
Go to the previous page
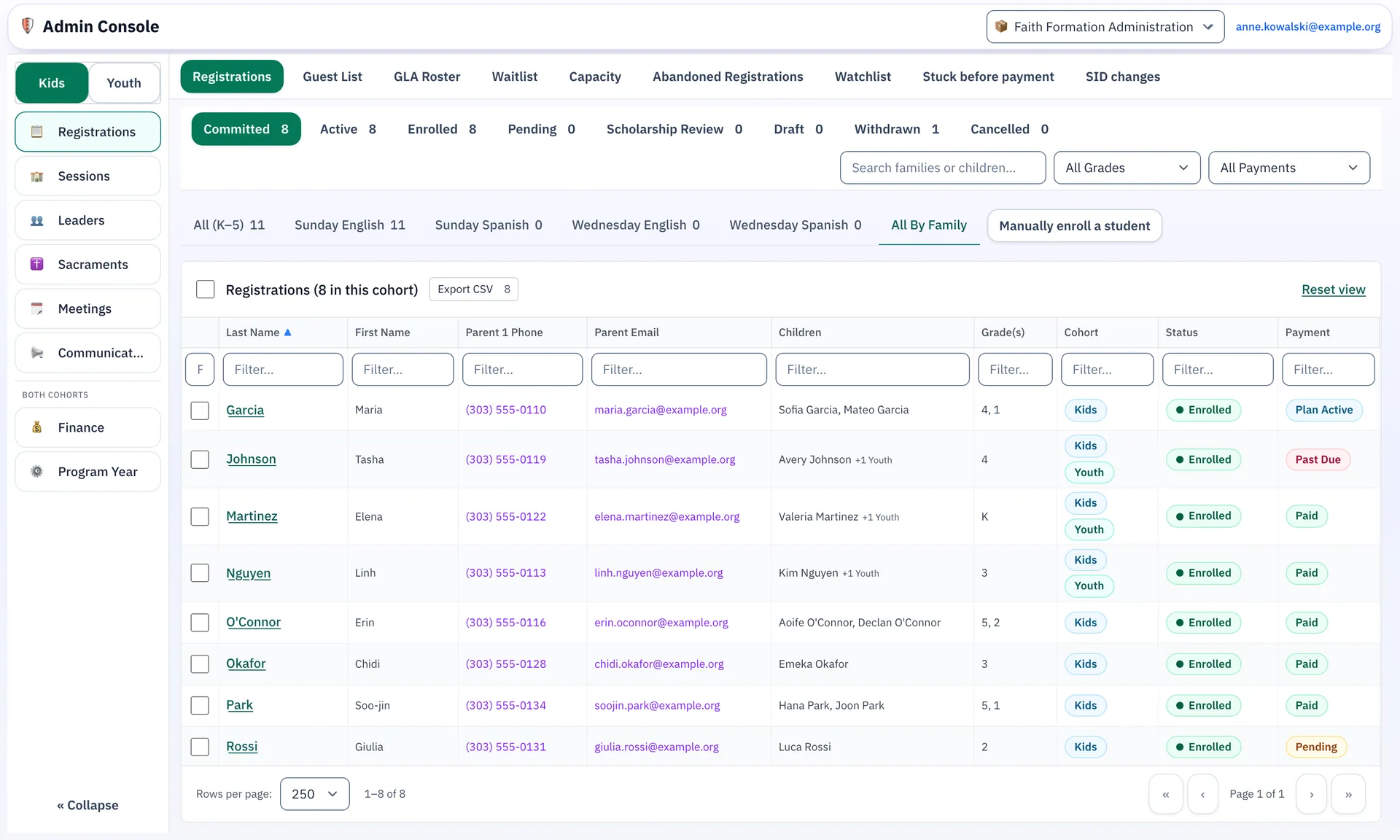(x=1203, y=794)
